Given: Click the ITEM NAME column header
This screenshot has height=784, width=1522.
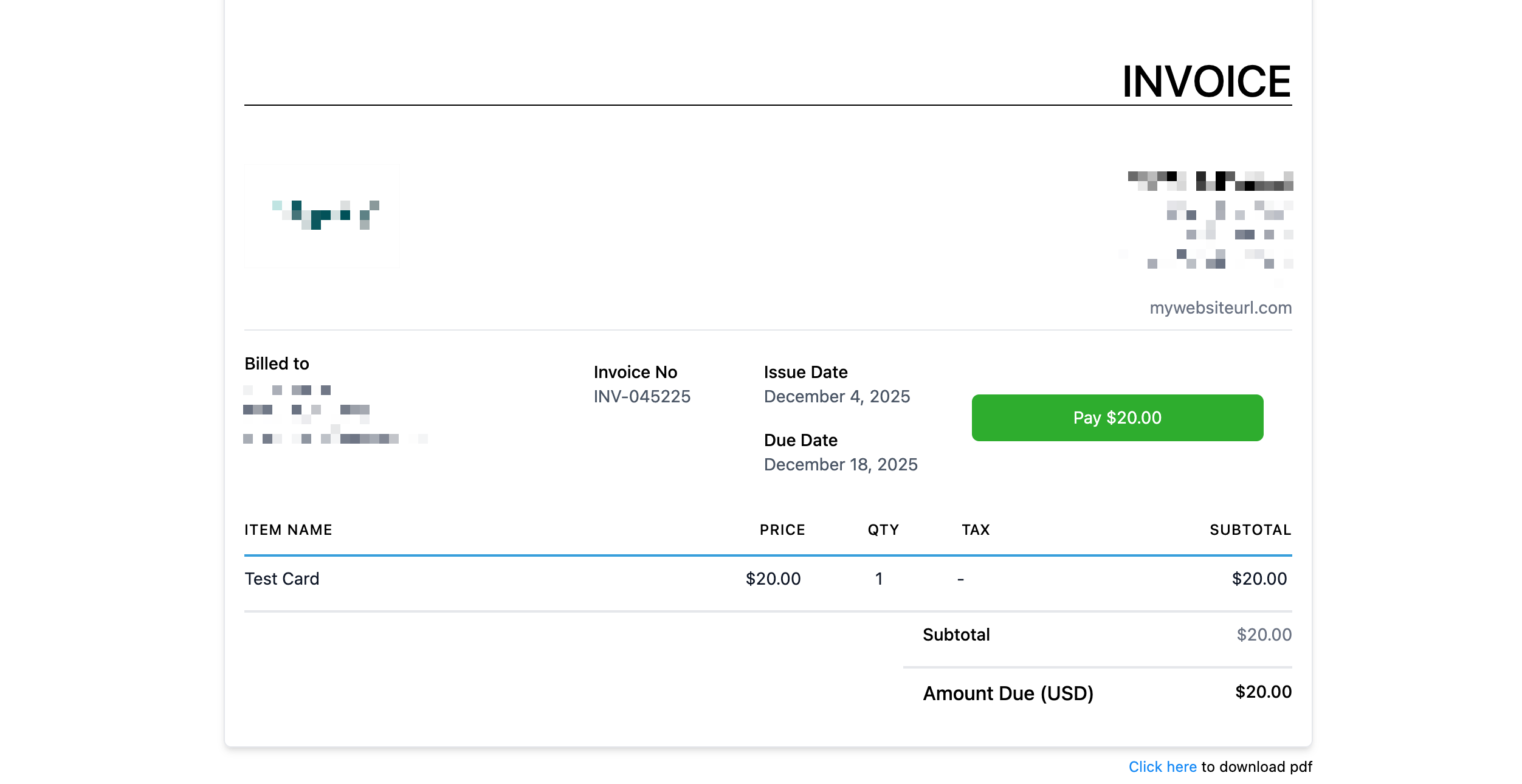Looking at the screenshot, I should click(x=288, y=530).
